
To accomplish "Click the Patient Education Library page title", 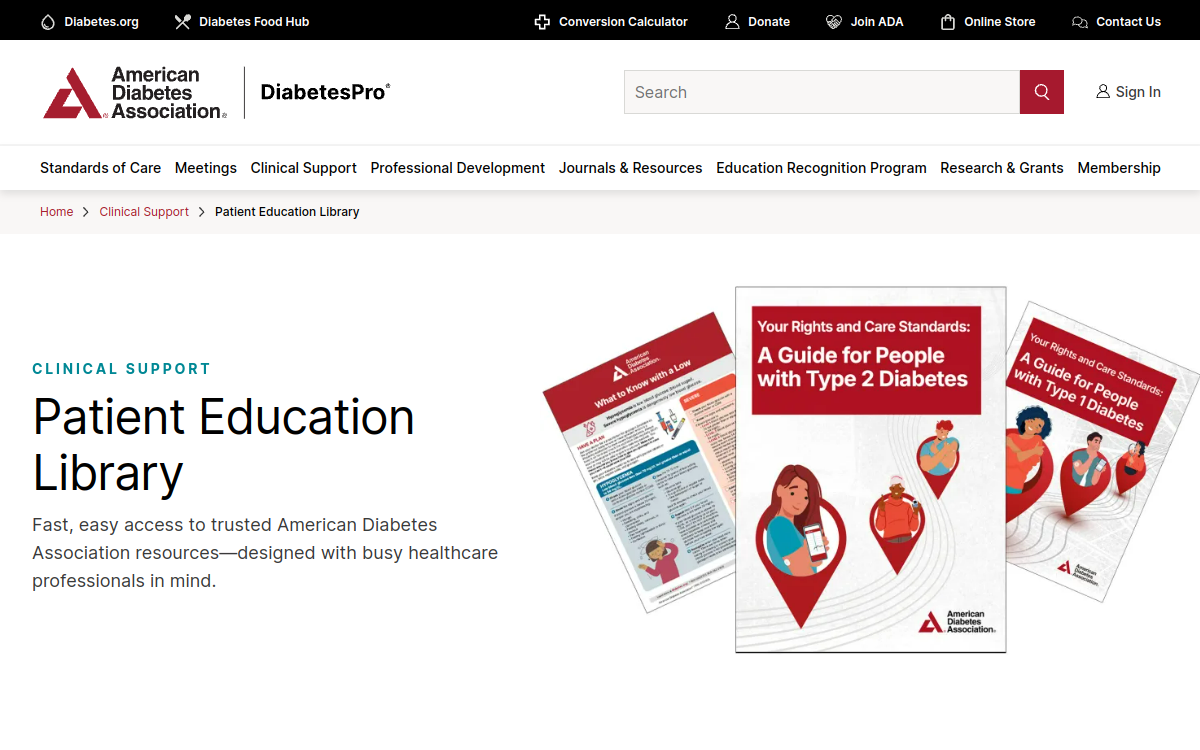I will [x=224, y=445].
